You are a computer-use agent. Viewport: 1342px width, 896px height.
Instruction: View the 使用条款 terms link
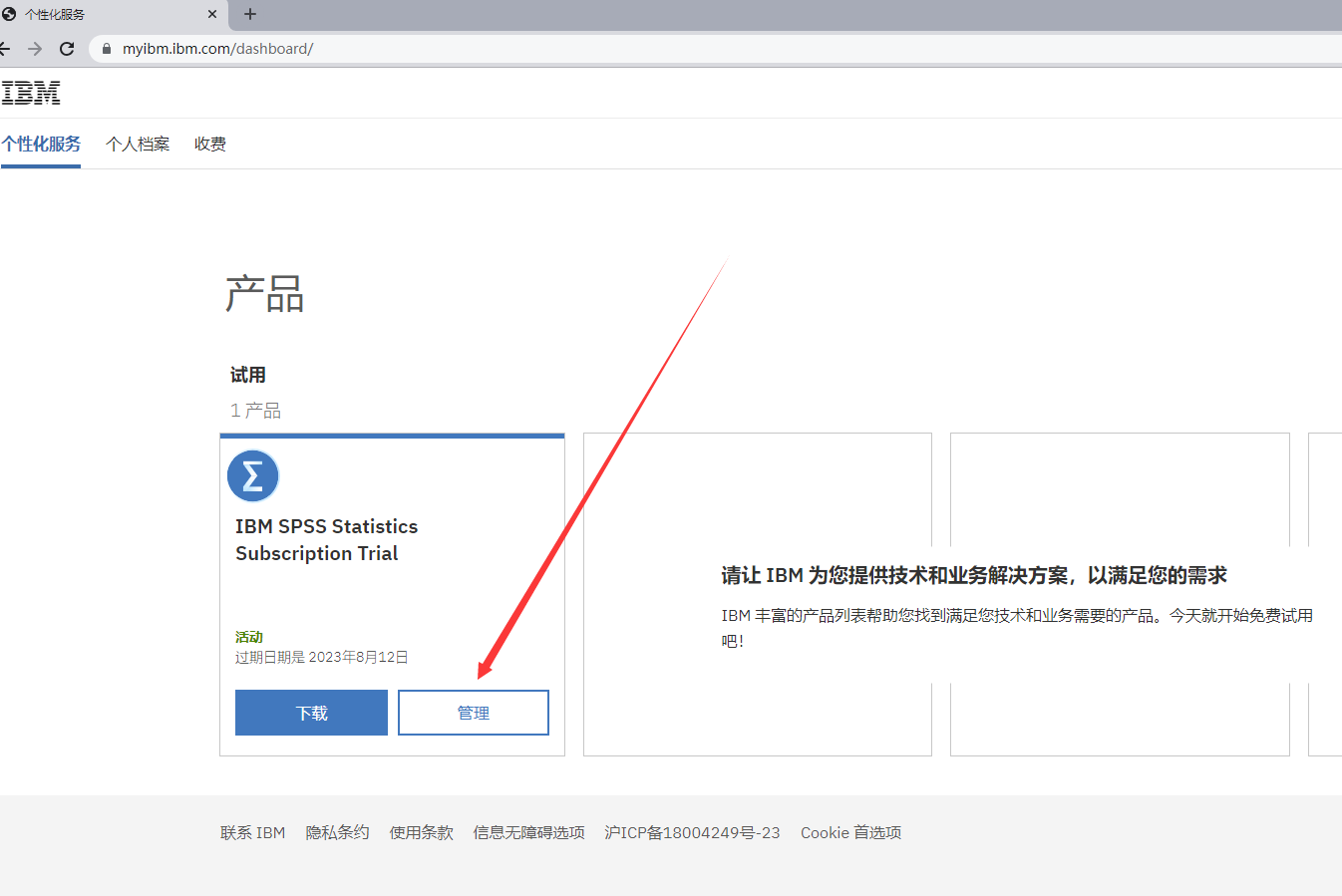coord(421,832)
